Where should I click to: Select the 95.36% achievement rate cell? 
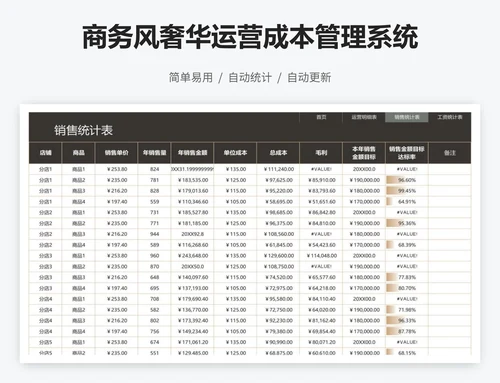click(x=407, y=223)
